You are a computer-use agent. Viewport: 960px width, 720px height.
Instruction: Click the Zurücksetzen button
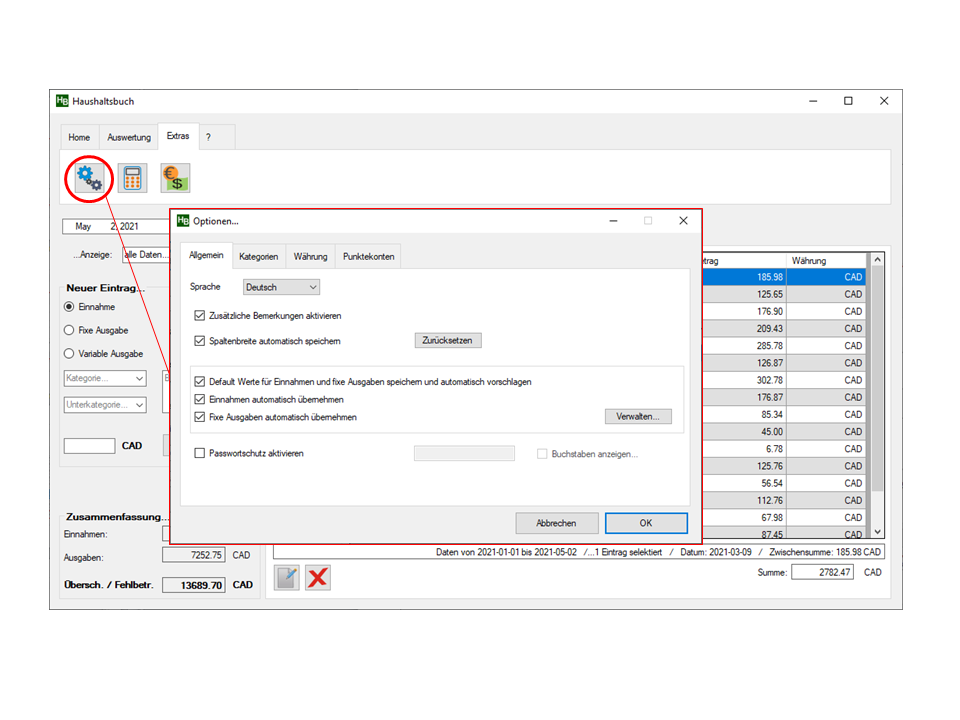pos(448,341)
